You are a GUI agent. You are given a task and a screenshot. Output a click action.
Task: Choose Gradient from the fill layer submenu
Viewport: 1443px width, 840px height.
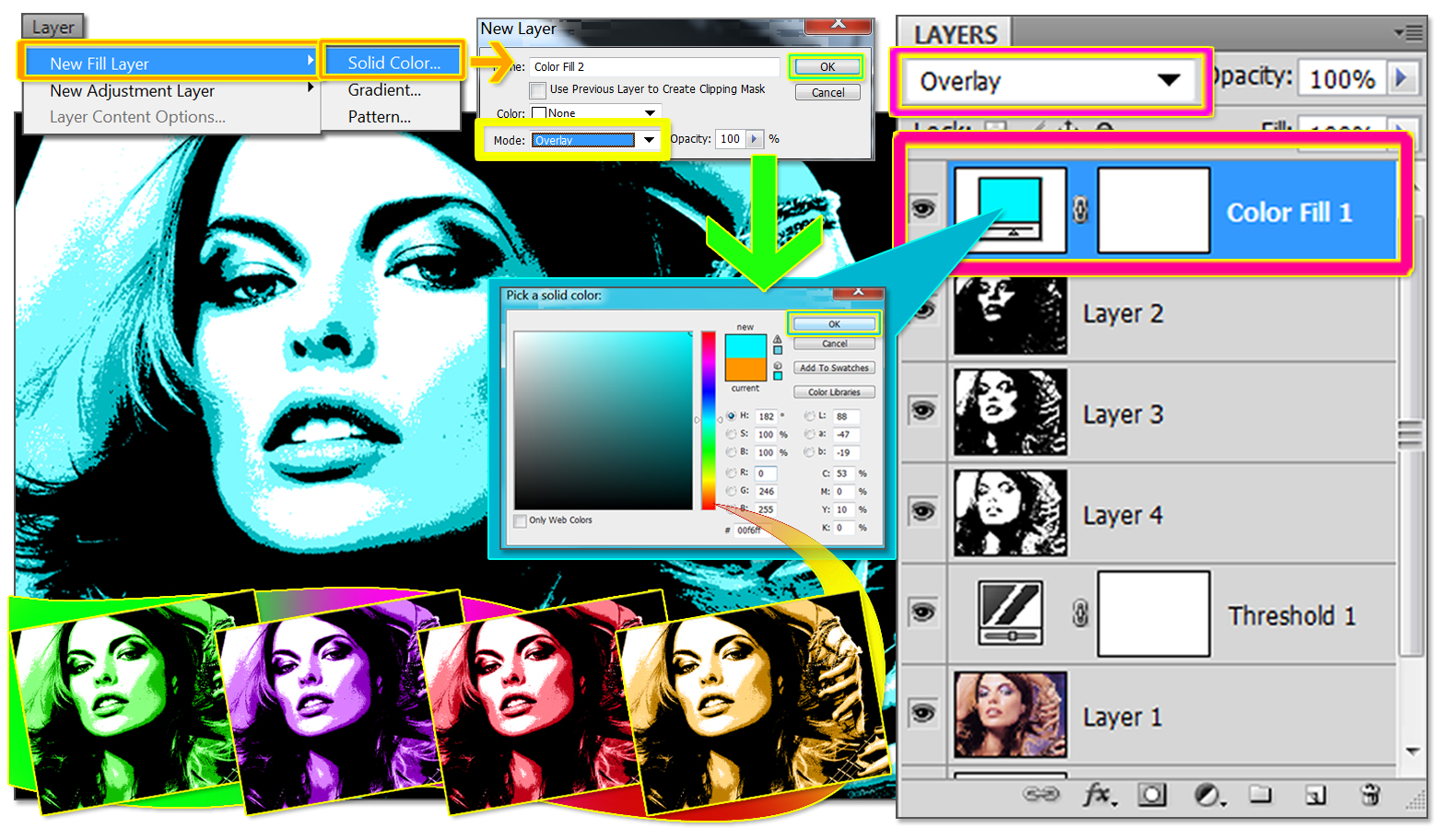385,89
